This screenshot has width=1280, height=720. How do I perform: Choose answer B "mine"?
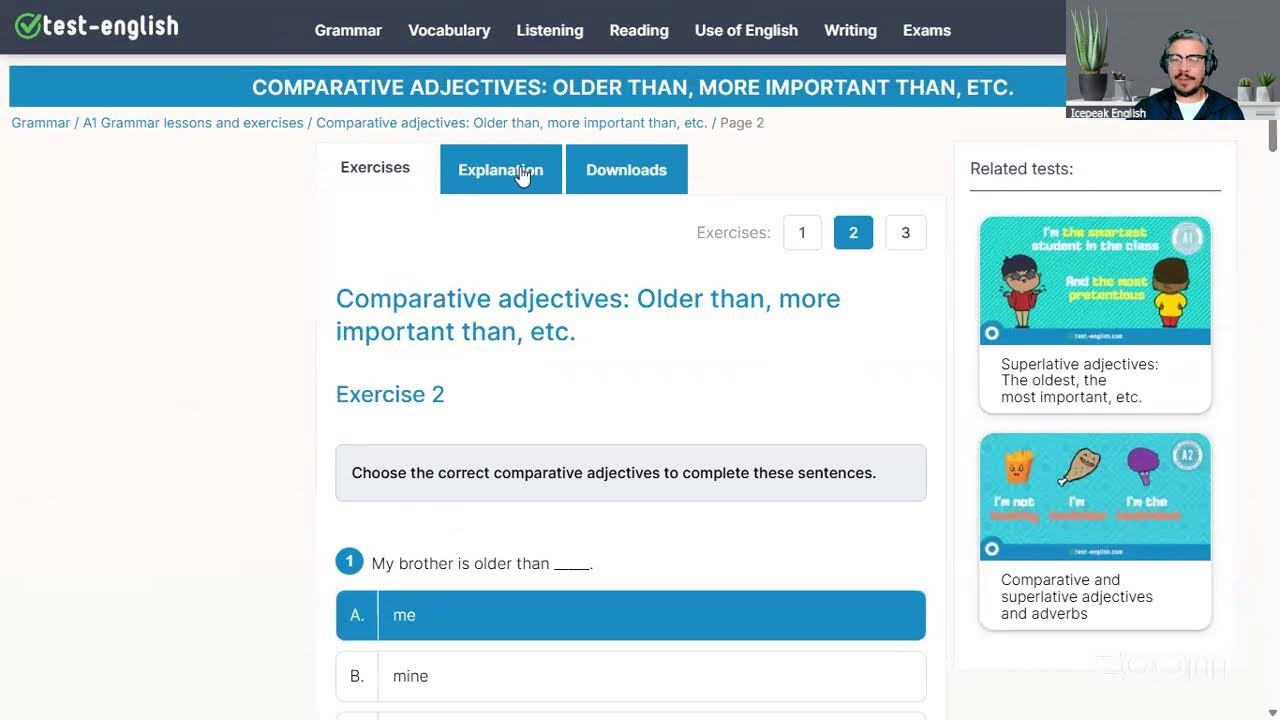pyautogui.click(x=631, y=676)
